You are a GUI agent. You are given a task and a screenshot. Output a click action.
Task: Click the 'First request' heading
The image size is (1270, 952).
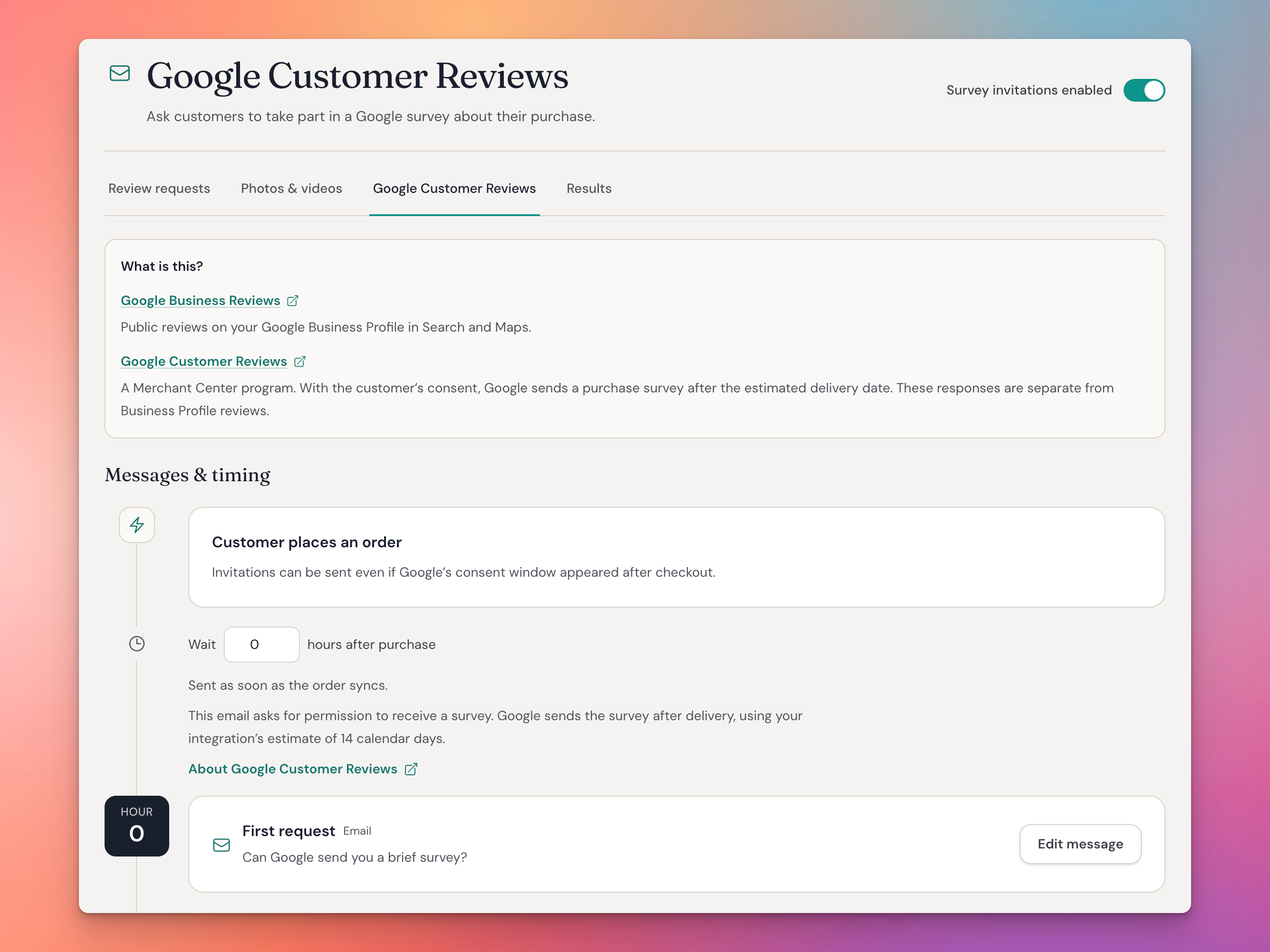289,831
